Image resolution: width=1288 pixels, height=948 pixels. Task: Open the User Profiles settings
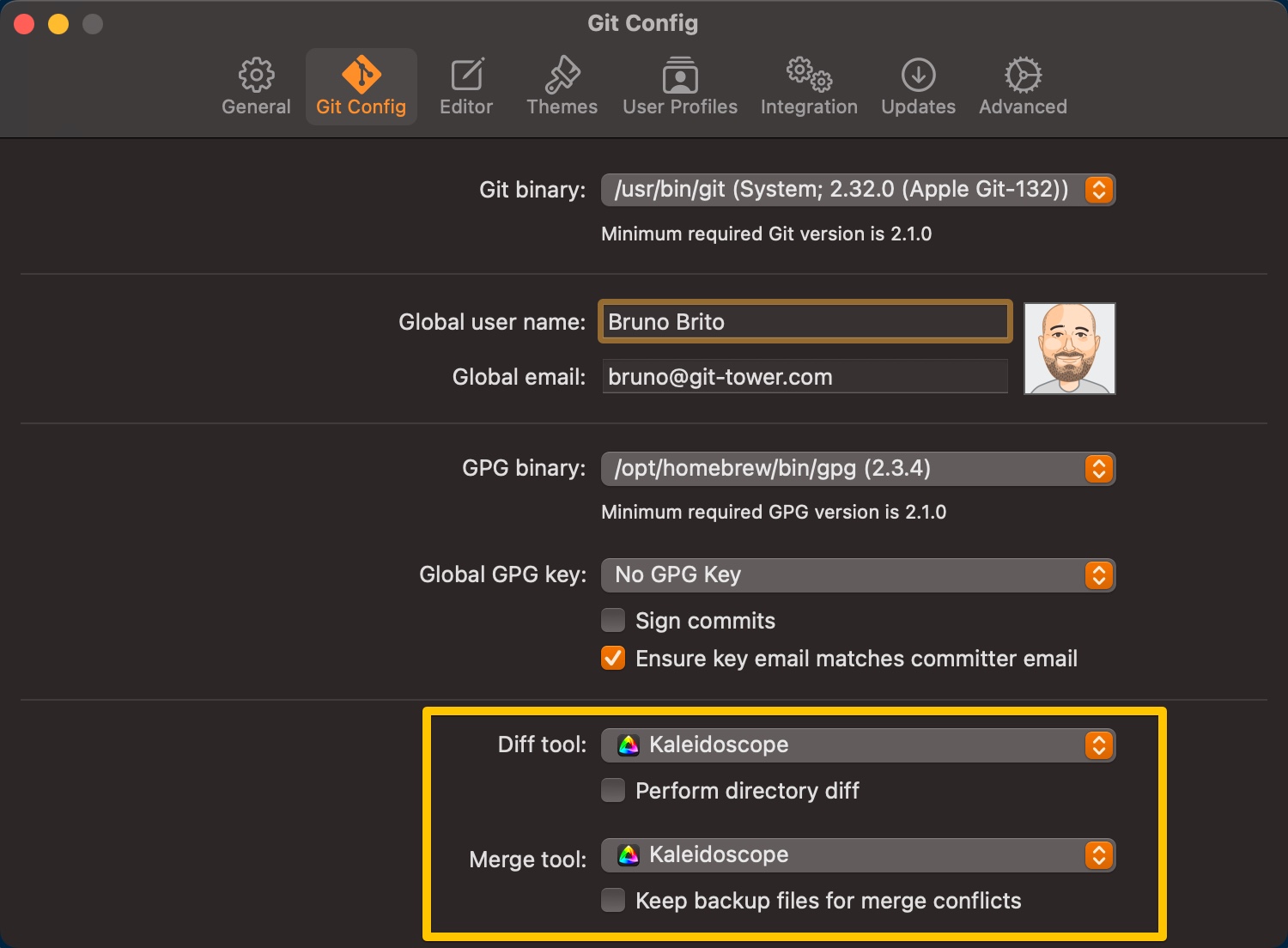click(679, 83)
